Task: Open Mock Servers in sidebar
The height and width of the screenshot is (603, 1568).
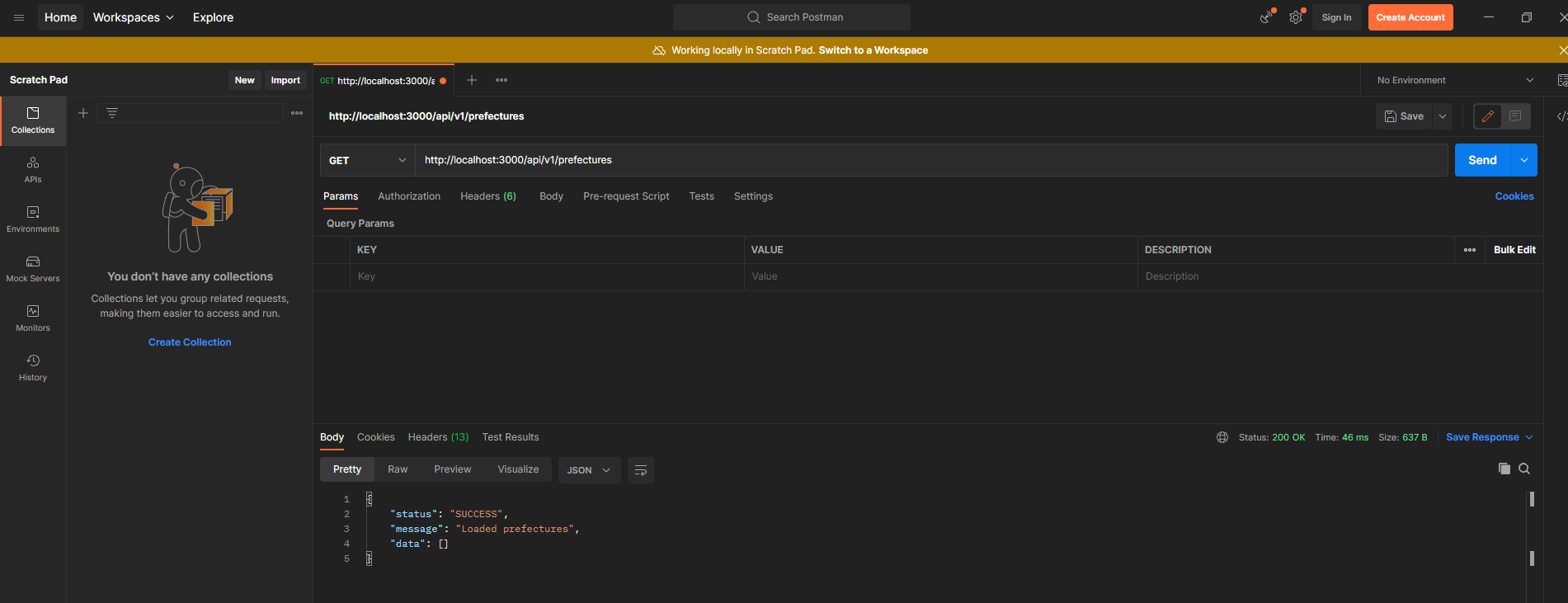Action: (33, 269)
